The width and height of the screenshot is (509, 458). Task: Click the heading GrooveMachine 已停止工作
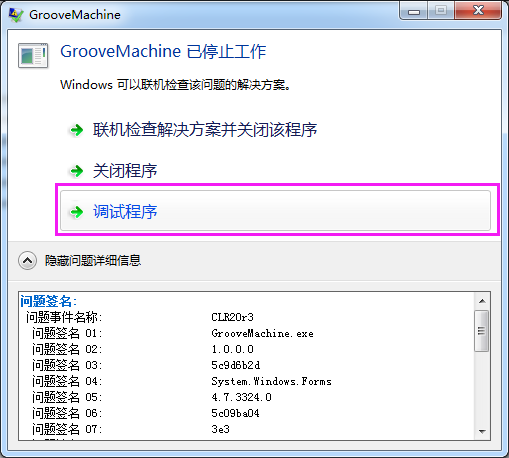pyautogui.click(x=163, y=52)
